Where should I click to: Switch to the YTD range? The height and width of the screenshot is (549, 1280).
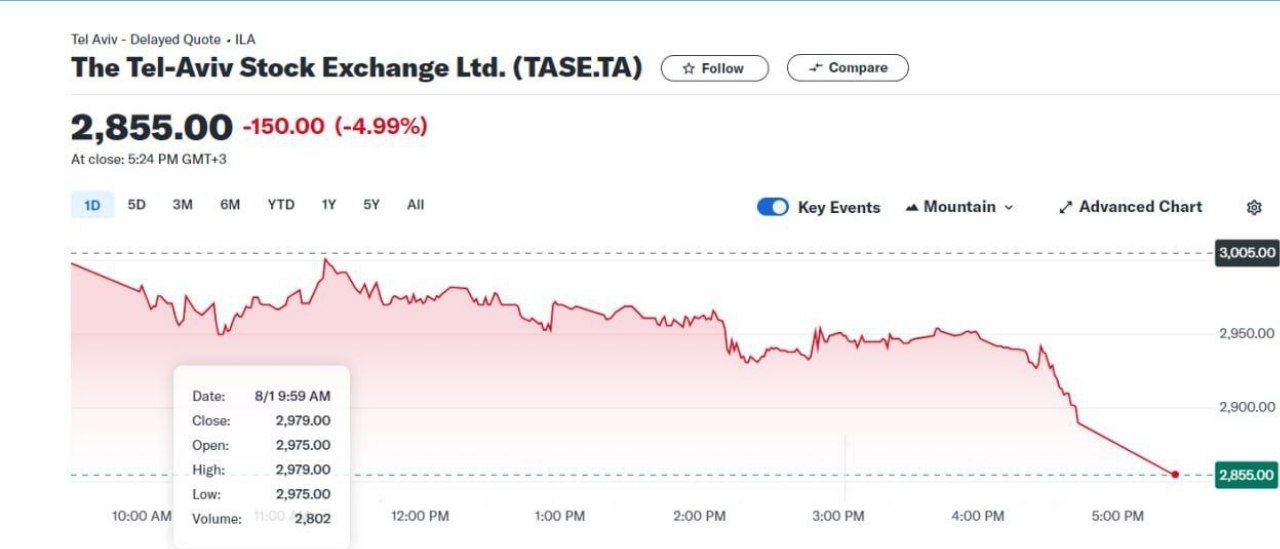click(281, 205)
